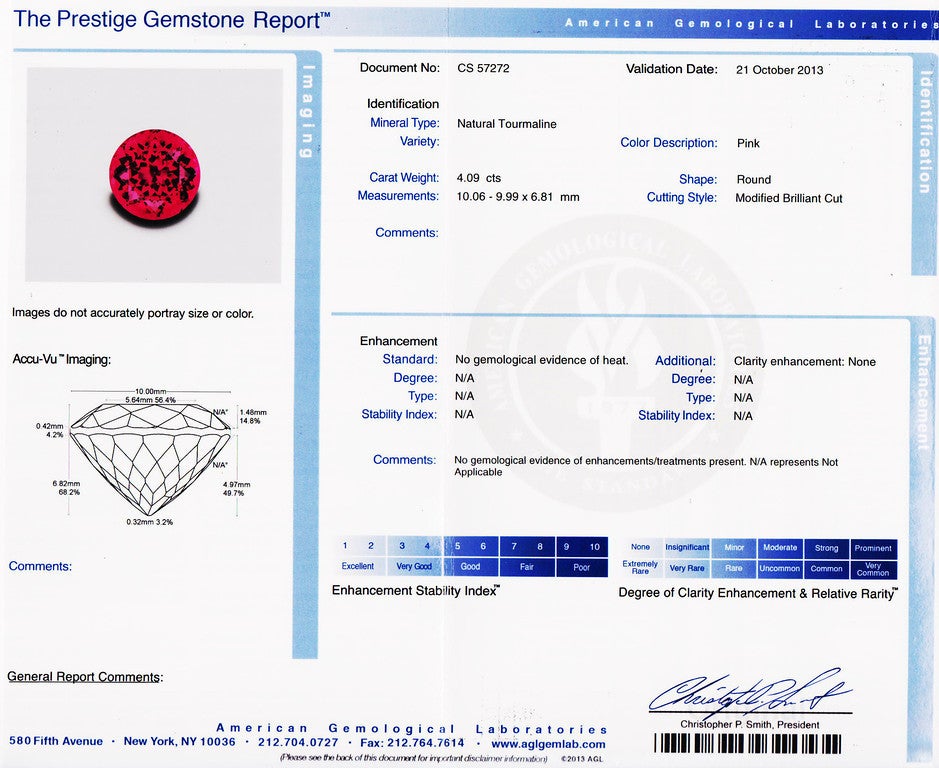The width and height of the screenshot is (939, 768).
Task: Click the "Uncommon" rarity cell
Action: [x=780, y=568]
